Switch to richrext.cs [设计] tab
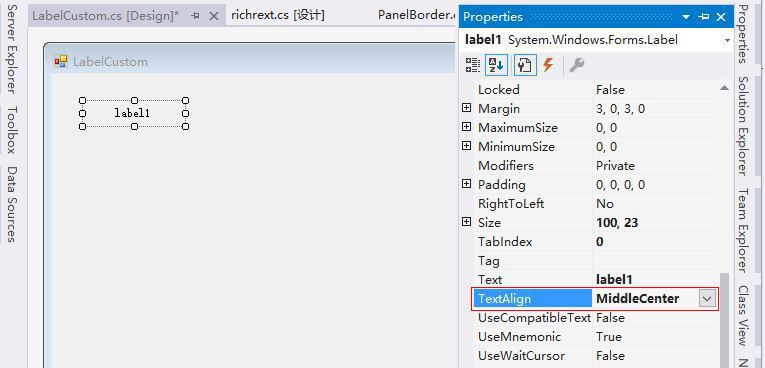 click(x=278, y=16)
